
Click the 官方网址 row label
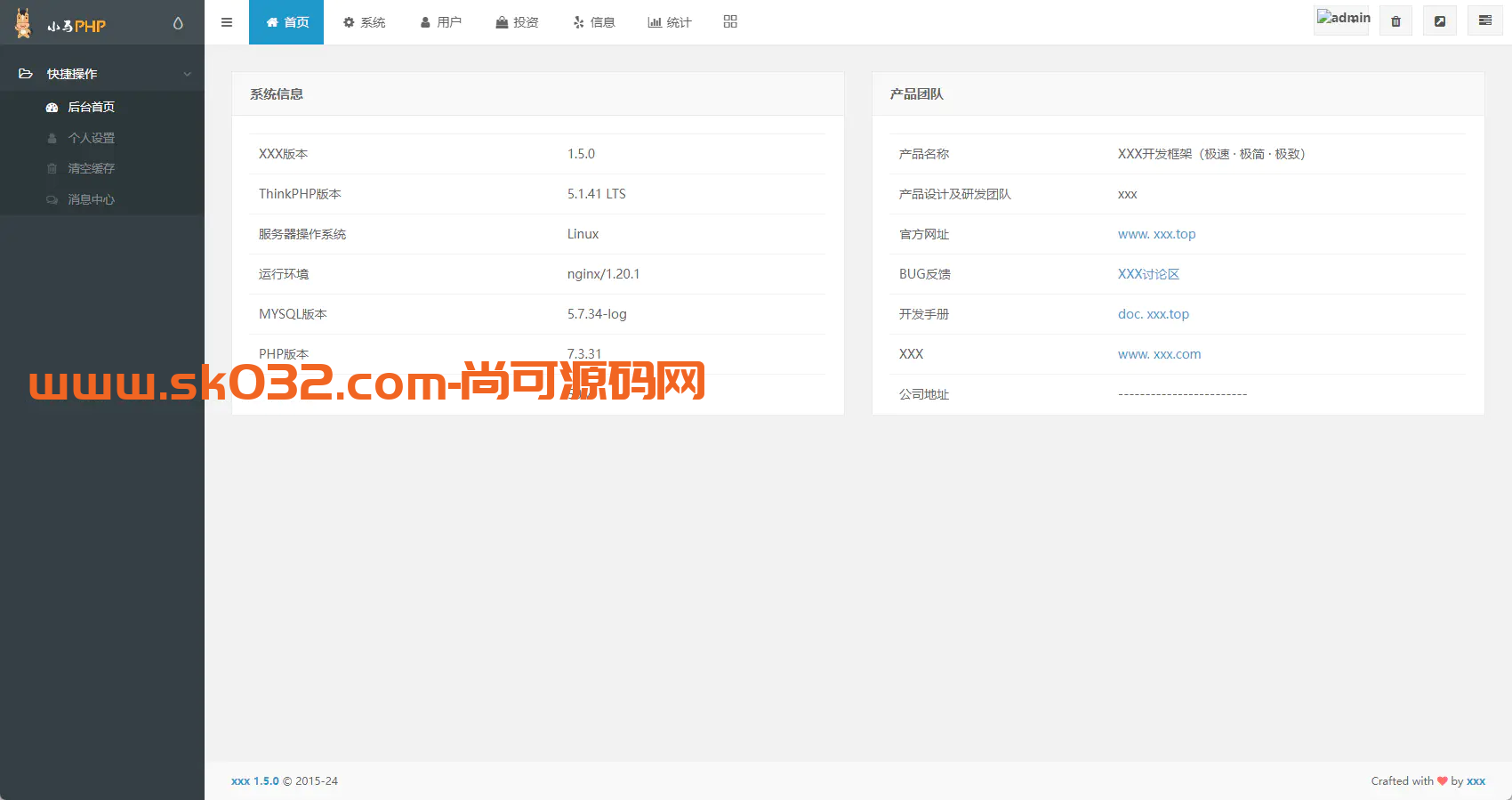click(x=924, y=234)
